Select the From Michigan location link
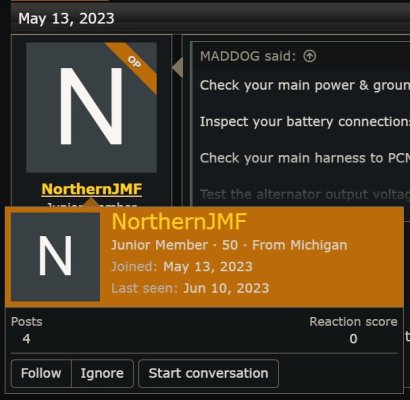Image resolution: width=410 pixels, height=400 pixels. [x=300, y=245]
